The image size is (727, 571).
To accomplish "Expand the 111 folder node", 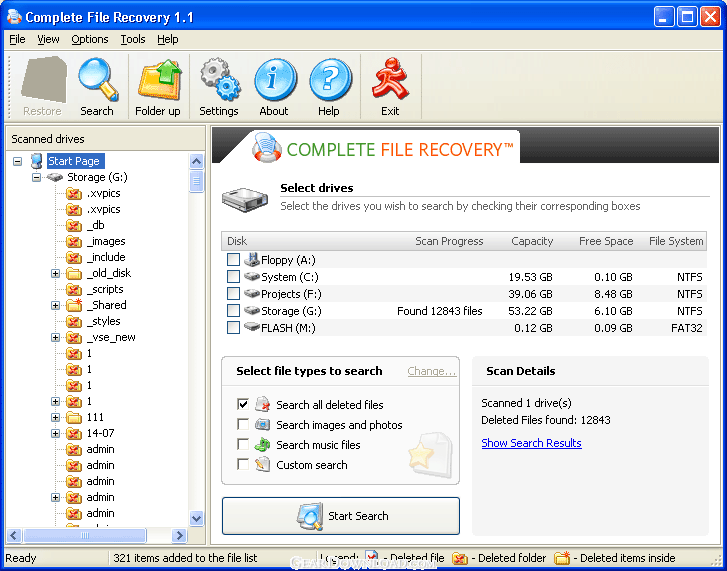I will coord(55,418).
